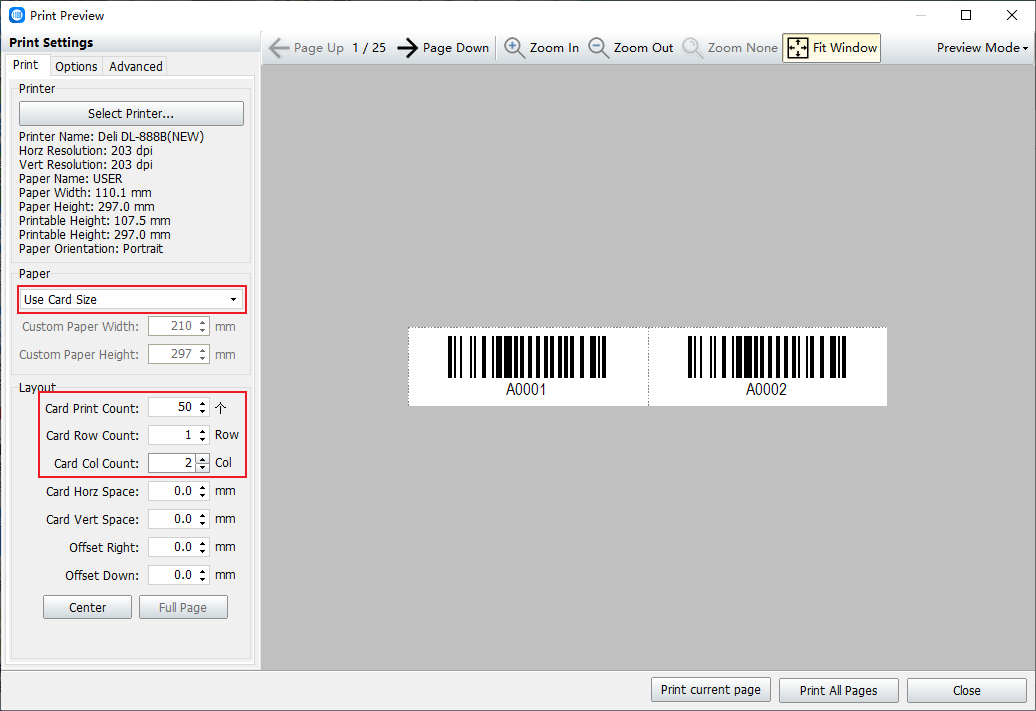Viewport: 1036px width, 711px height.
Task: Increase Card Row Count with up arrow
Action: (203, 431)
